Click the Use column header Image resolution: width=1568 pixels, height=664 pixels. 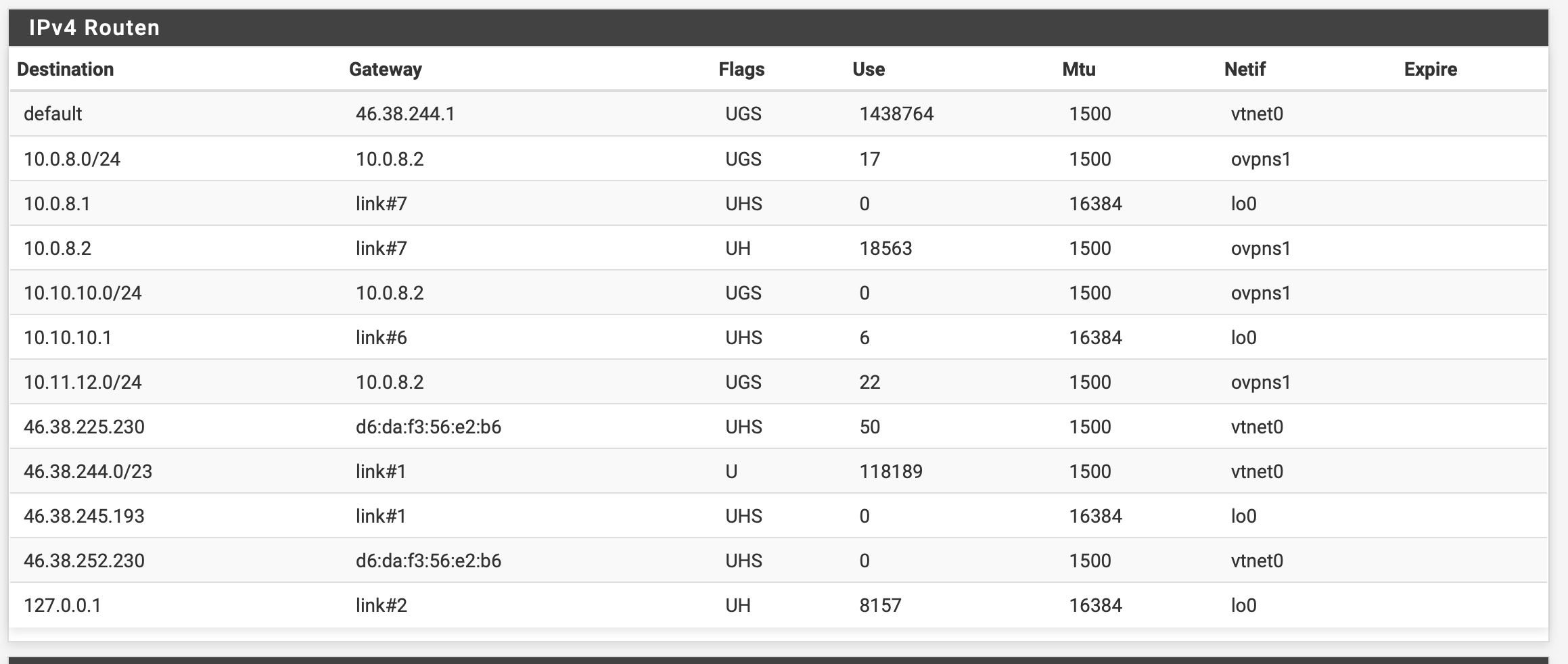pos(868,69)
